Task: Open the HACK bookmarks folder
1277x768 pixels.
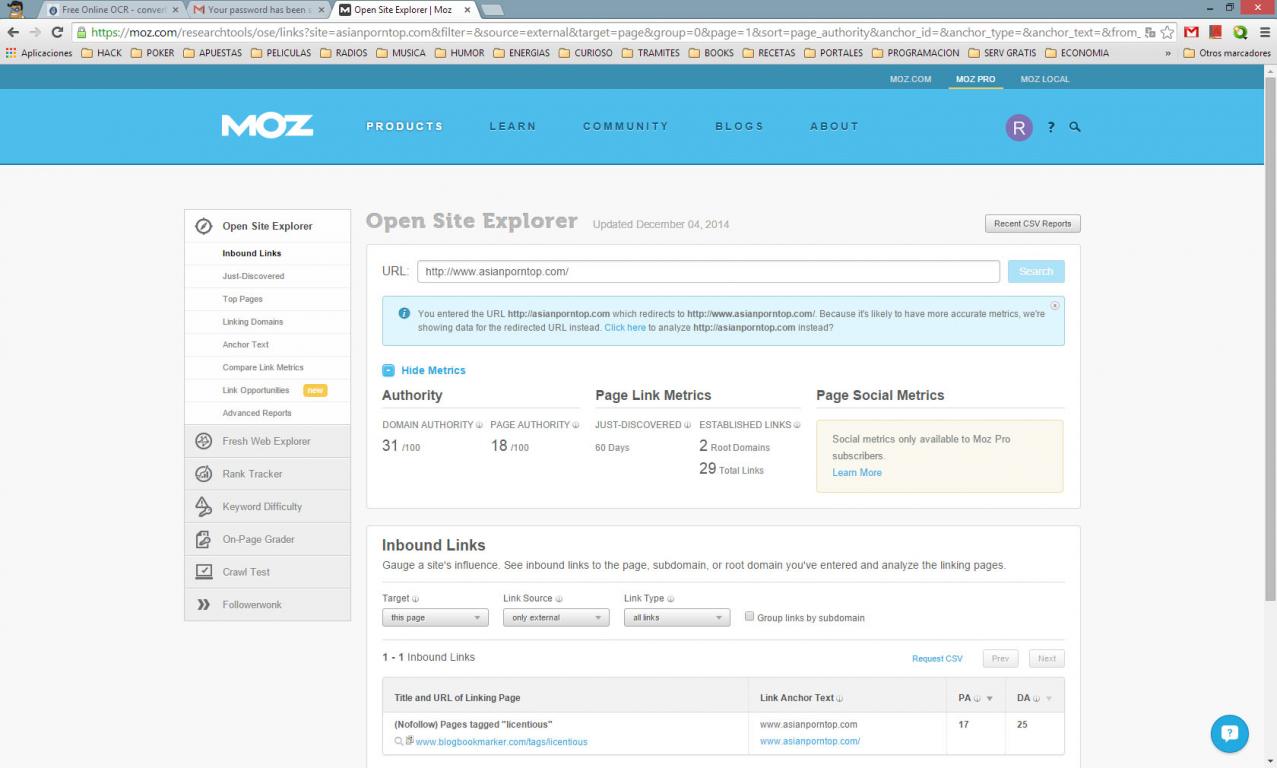Action: [102, 53]
